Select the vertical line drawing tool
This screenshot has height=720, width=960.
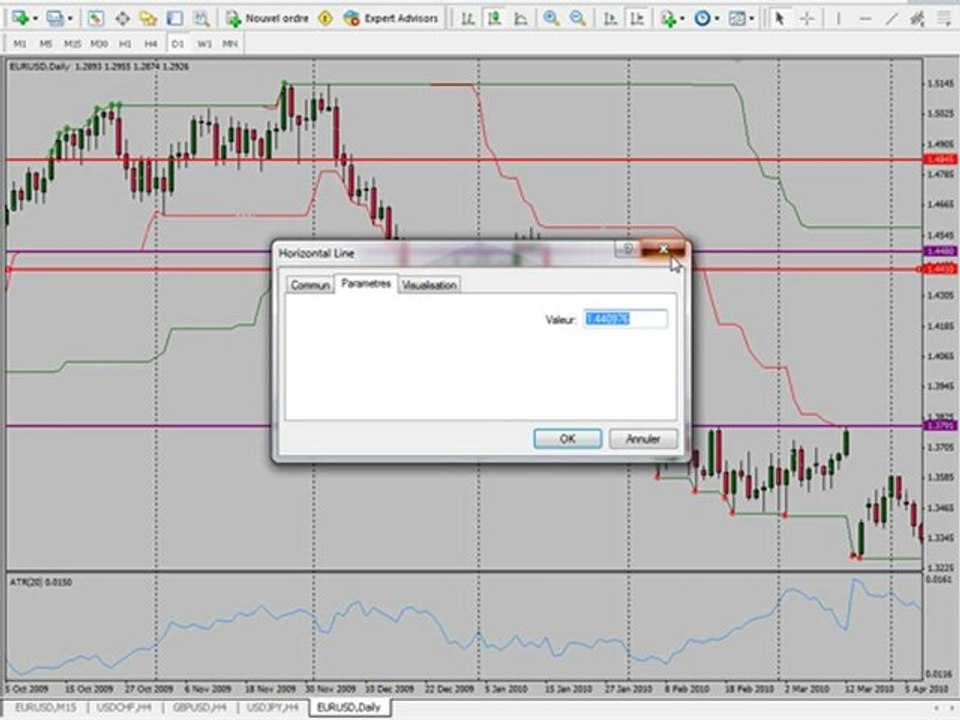[x=838, y=18]
